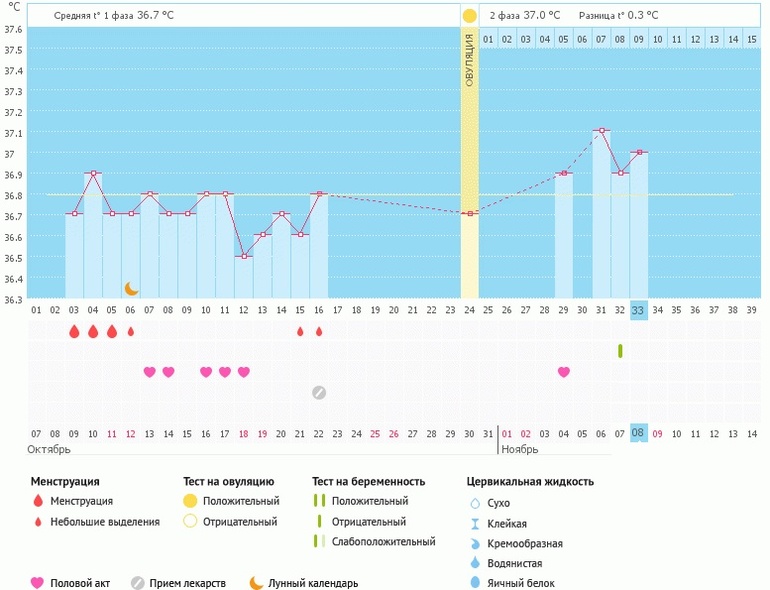Screen dimensions: 770x590
Task: Click the 37.1 temperature point on day 31
Action: [x=601, y=131]
